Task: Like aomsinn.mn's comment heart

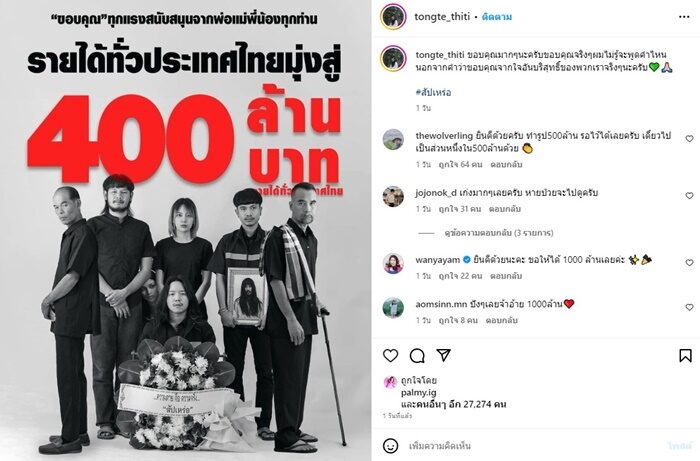Action: (690, 307)
